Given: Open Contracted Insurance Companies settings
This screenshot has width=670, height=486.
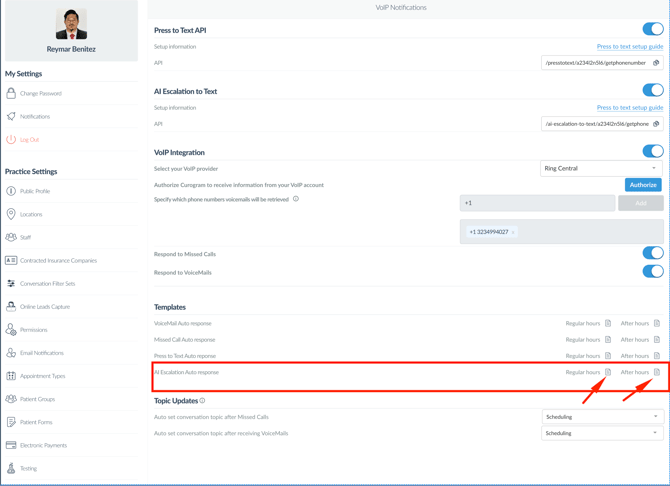Looking at the screenshot, I should coord(58,261).
